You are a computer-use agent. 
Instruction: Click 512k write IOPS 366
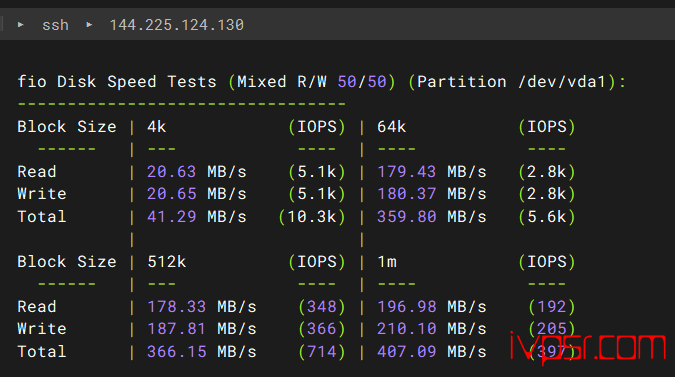(322, 329)
